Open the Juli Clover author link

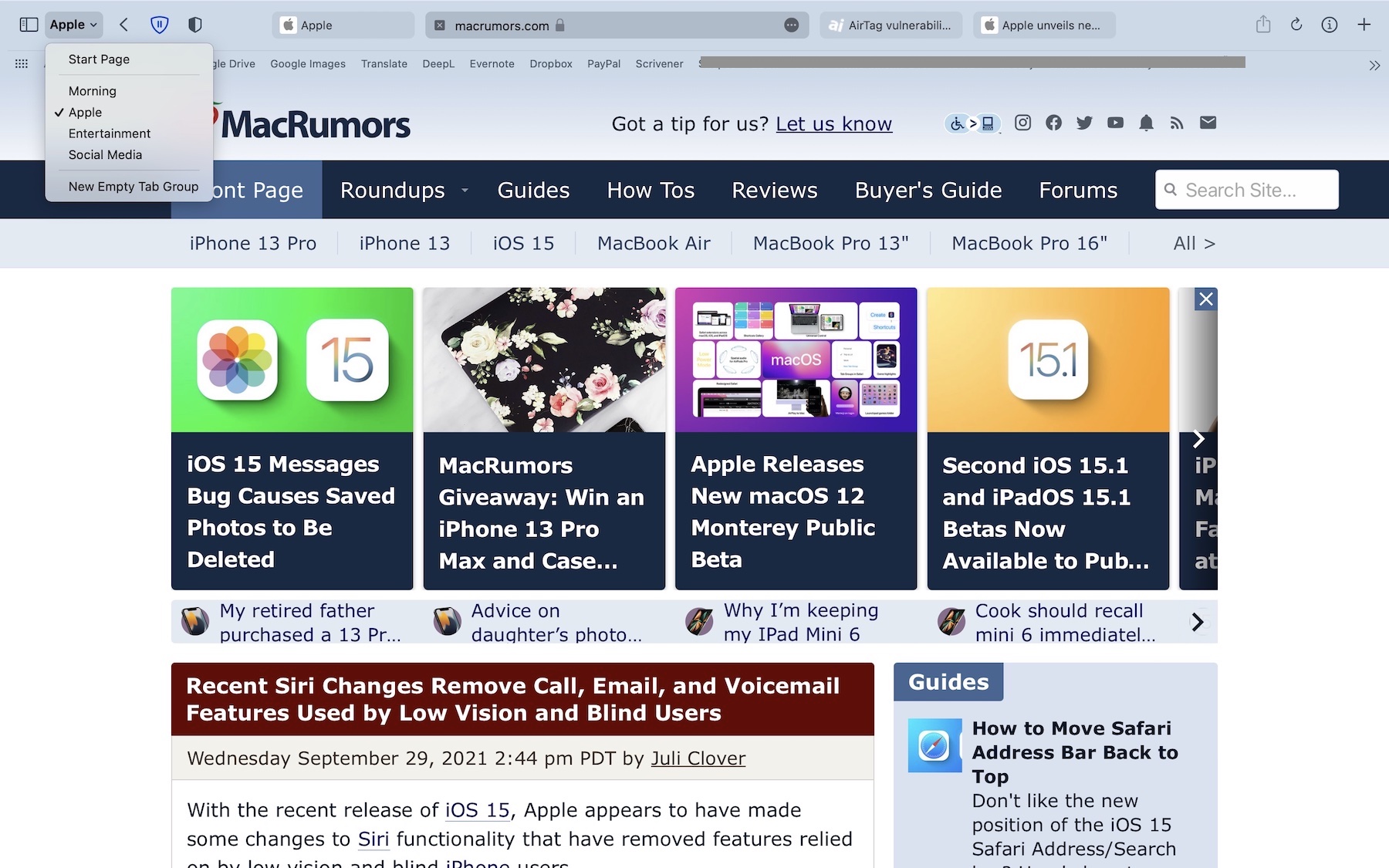tap(698, 758)
